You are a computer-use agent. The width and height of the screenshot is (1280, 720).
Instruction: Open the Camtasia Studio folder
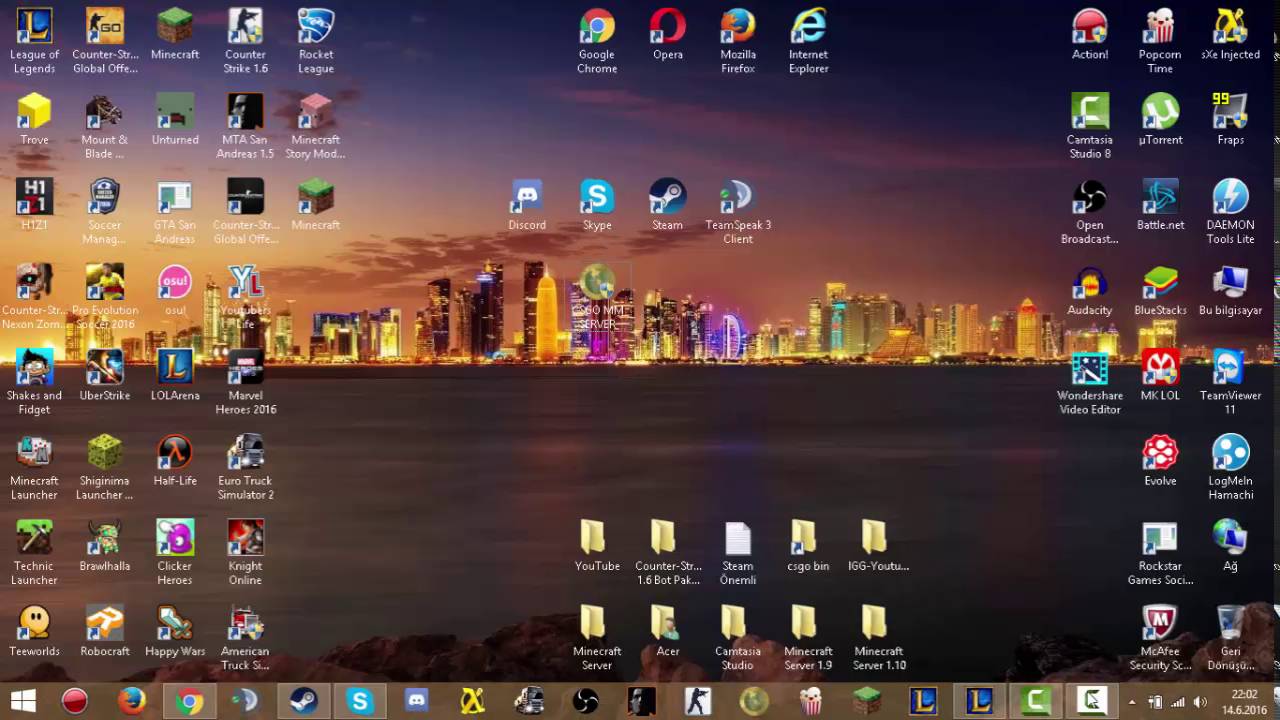pos(738,636)
